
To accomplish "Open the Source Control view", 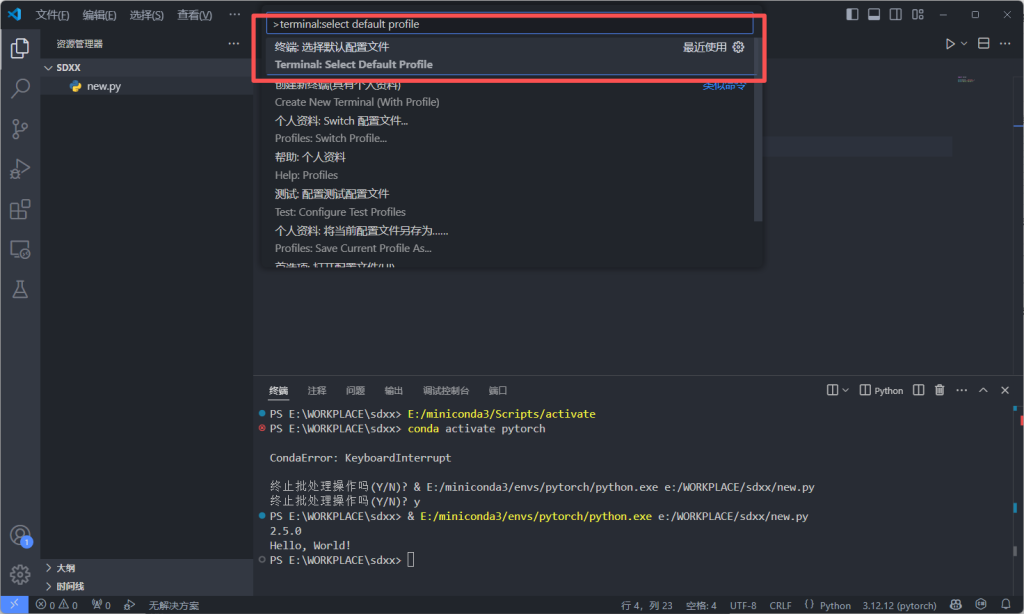I will click(x=20, y=129).
